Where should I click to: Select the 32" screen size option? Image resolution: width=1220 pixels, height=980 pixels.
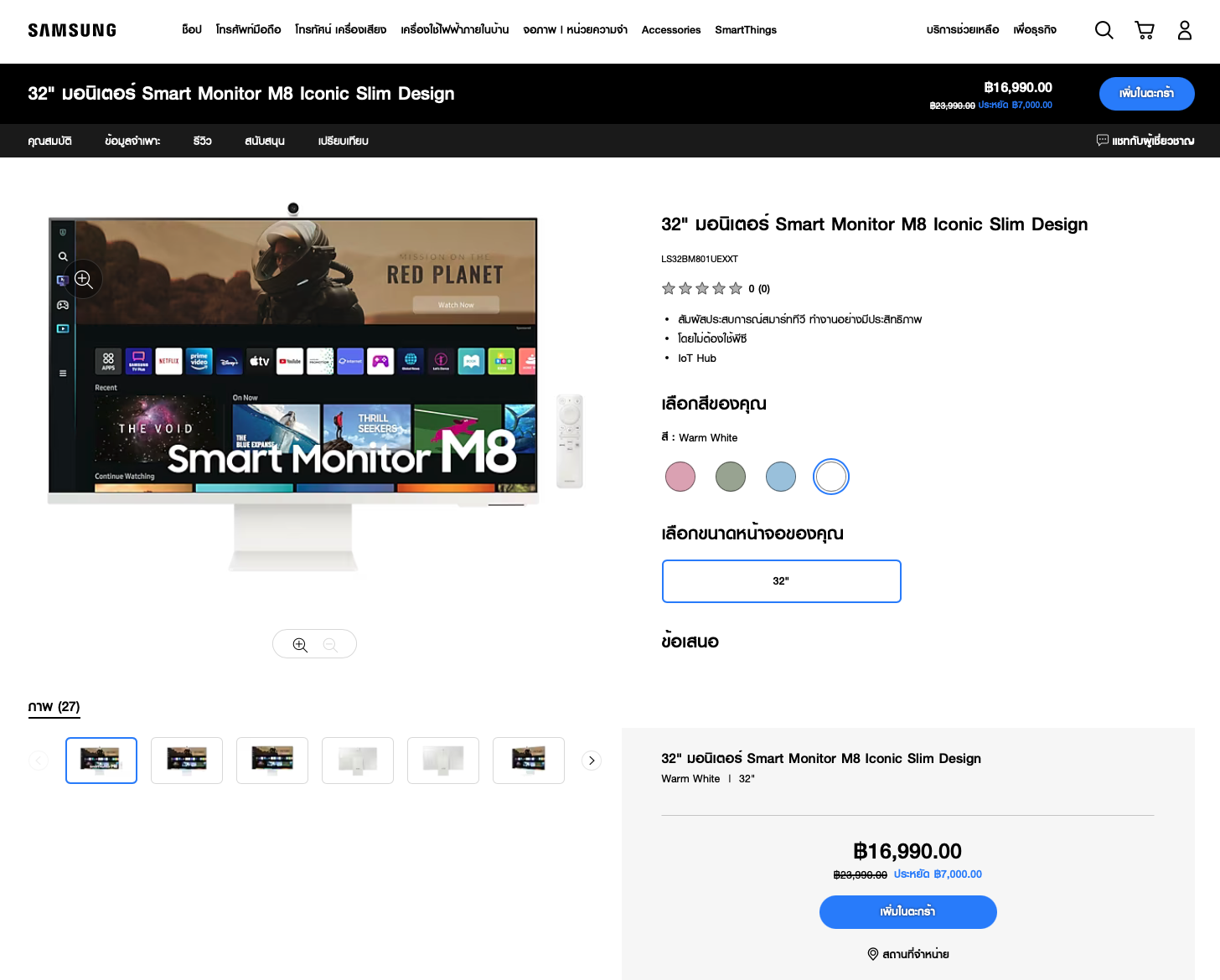pyautogui.click(x=781, y=581)
